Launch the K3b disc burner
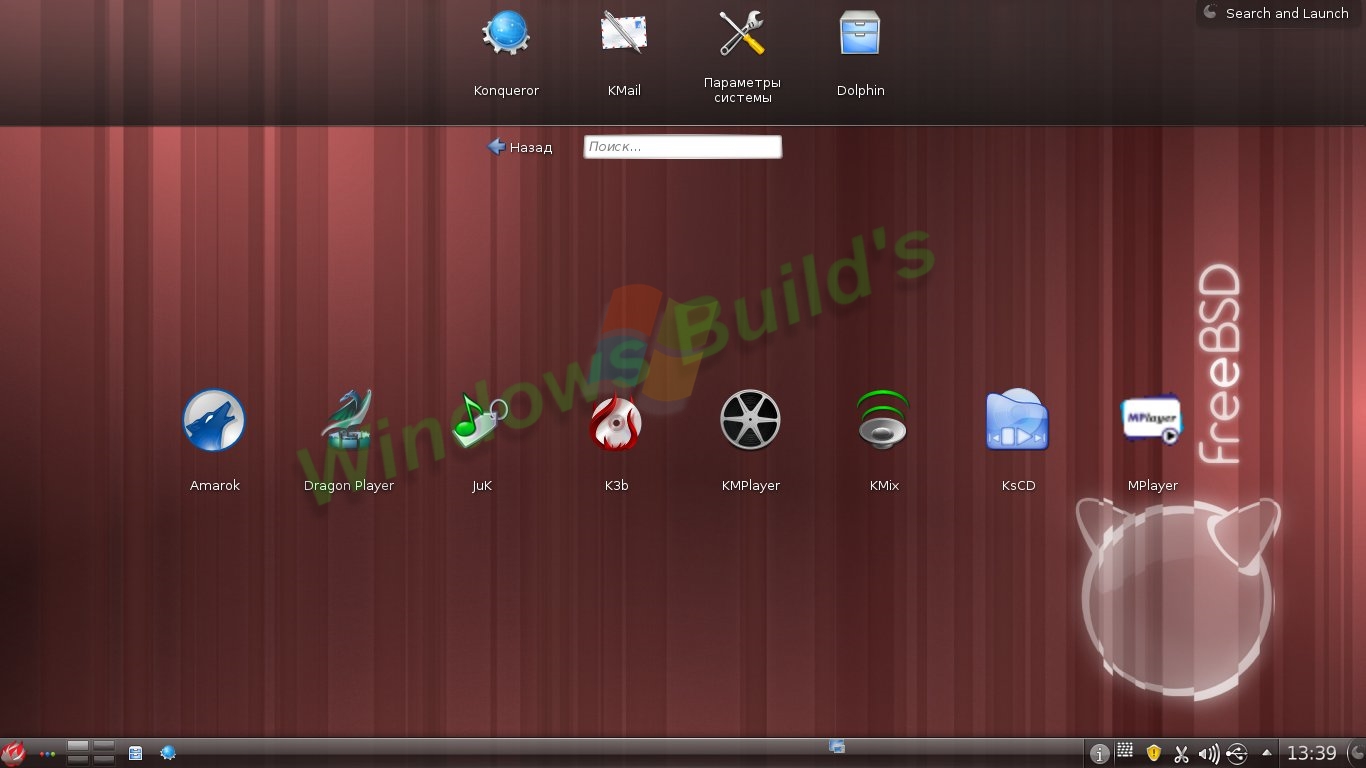Screen dimensions: 1366x768 click(616, 420)
